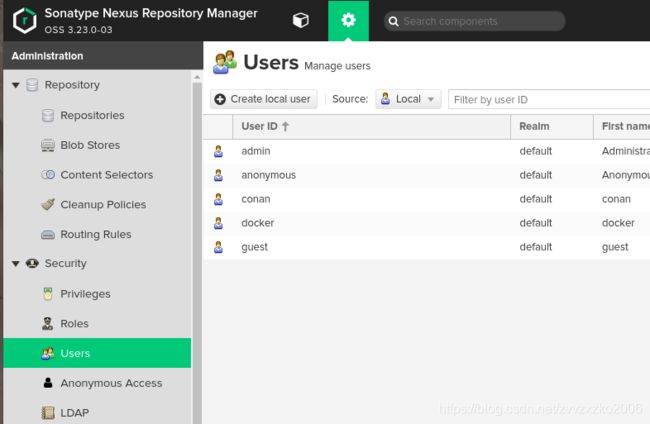Click the Cleanup Policies broom icon
Image resolution: width=650 pixels, height=424 pixels.
click(48, 204)
